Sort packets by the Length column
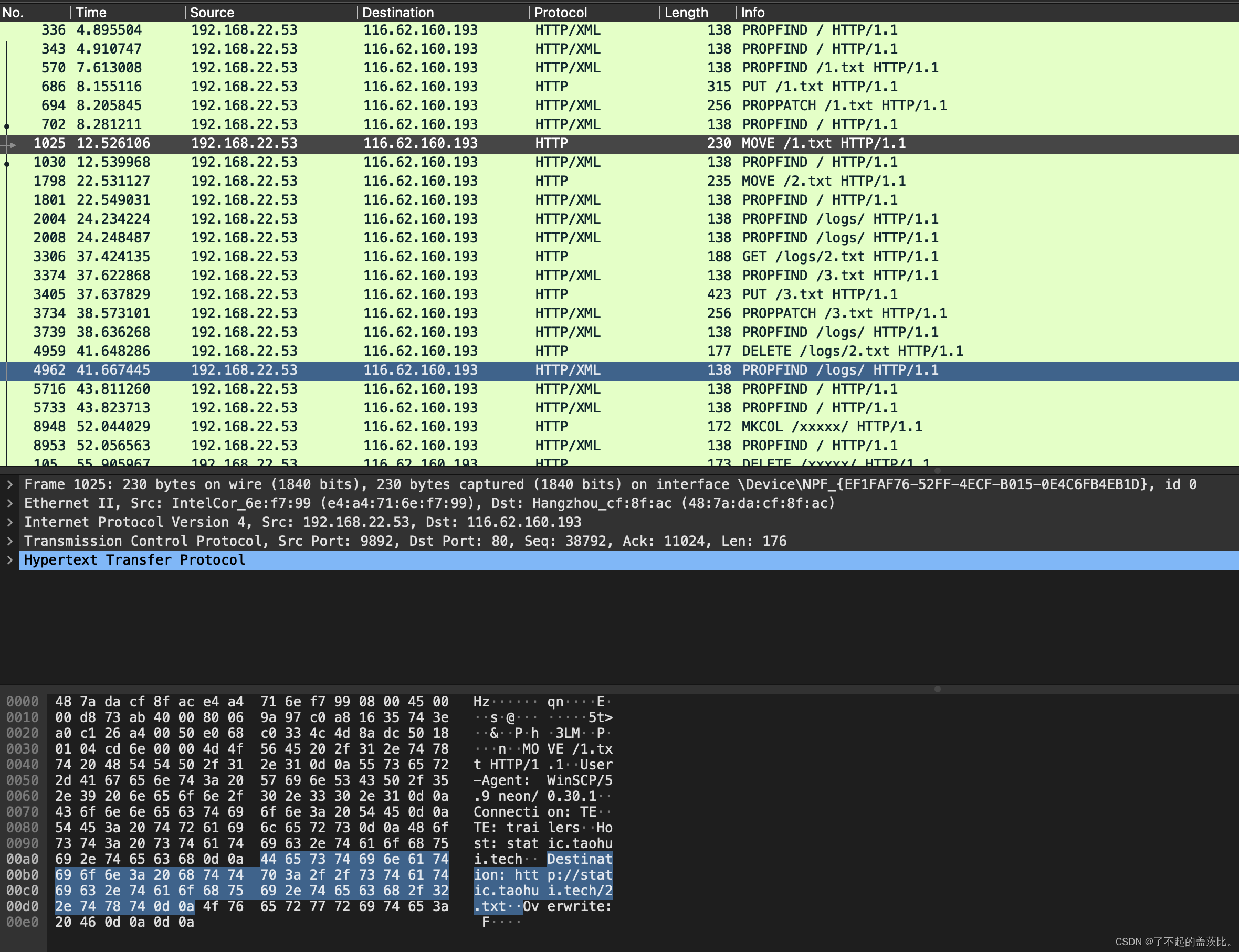This screenshot has height=952, width=1239. tap(698, 13)
